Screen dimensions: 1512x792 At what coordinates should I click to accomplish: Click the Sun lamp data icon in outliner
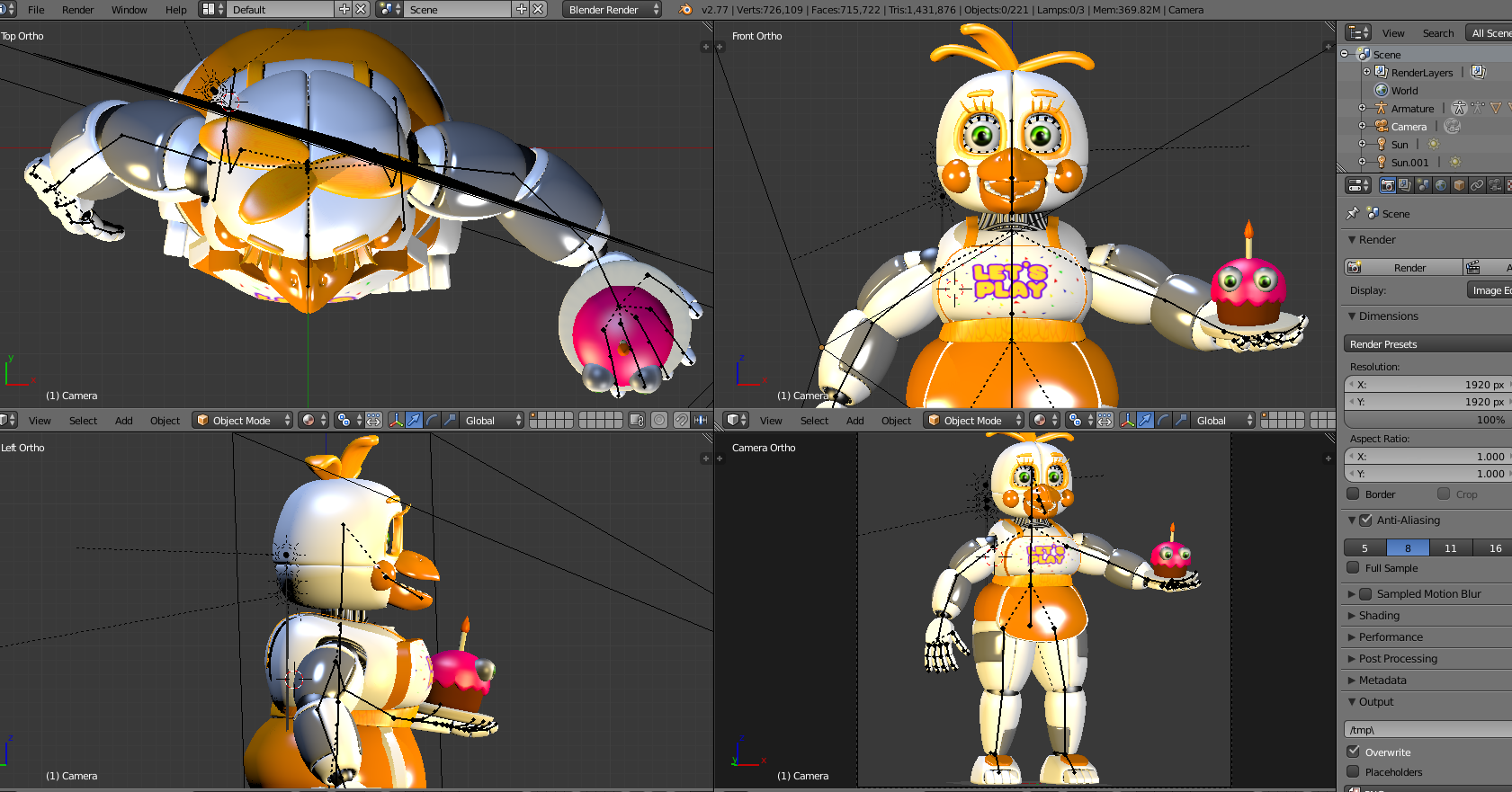point(1434,144)
